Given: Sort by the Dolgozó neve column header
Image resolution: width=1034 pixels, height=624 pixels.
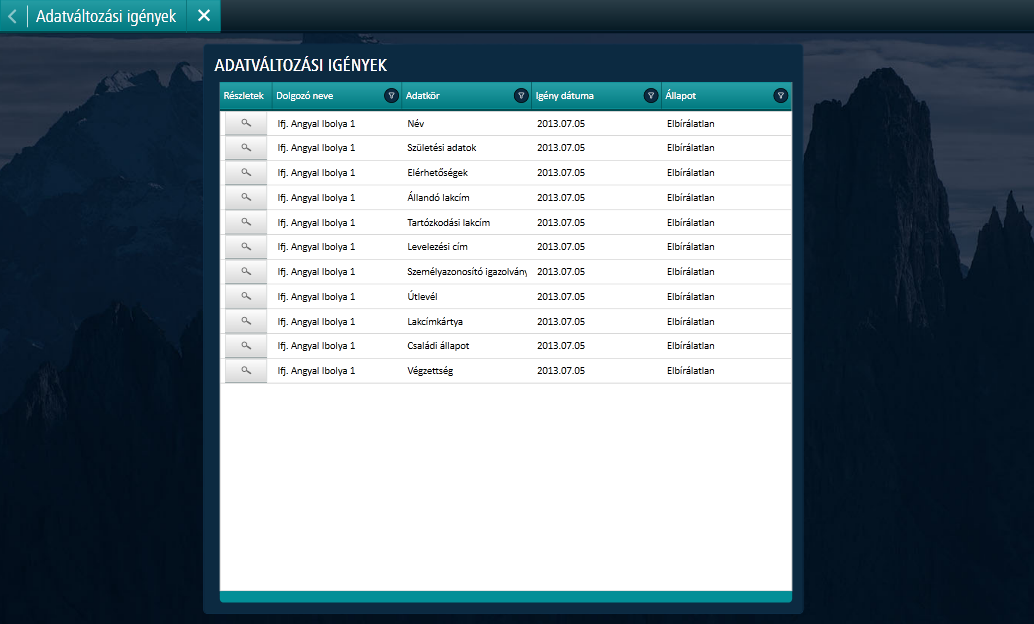Looking at the screenshot, I should [x=305, y=96].
